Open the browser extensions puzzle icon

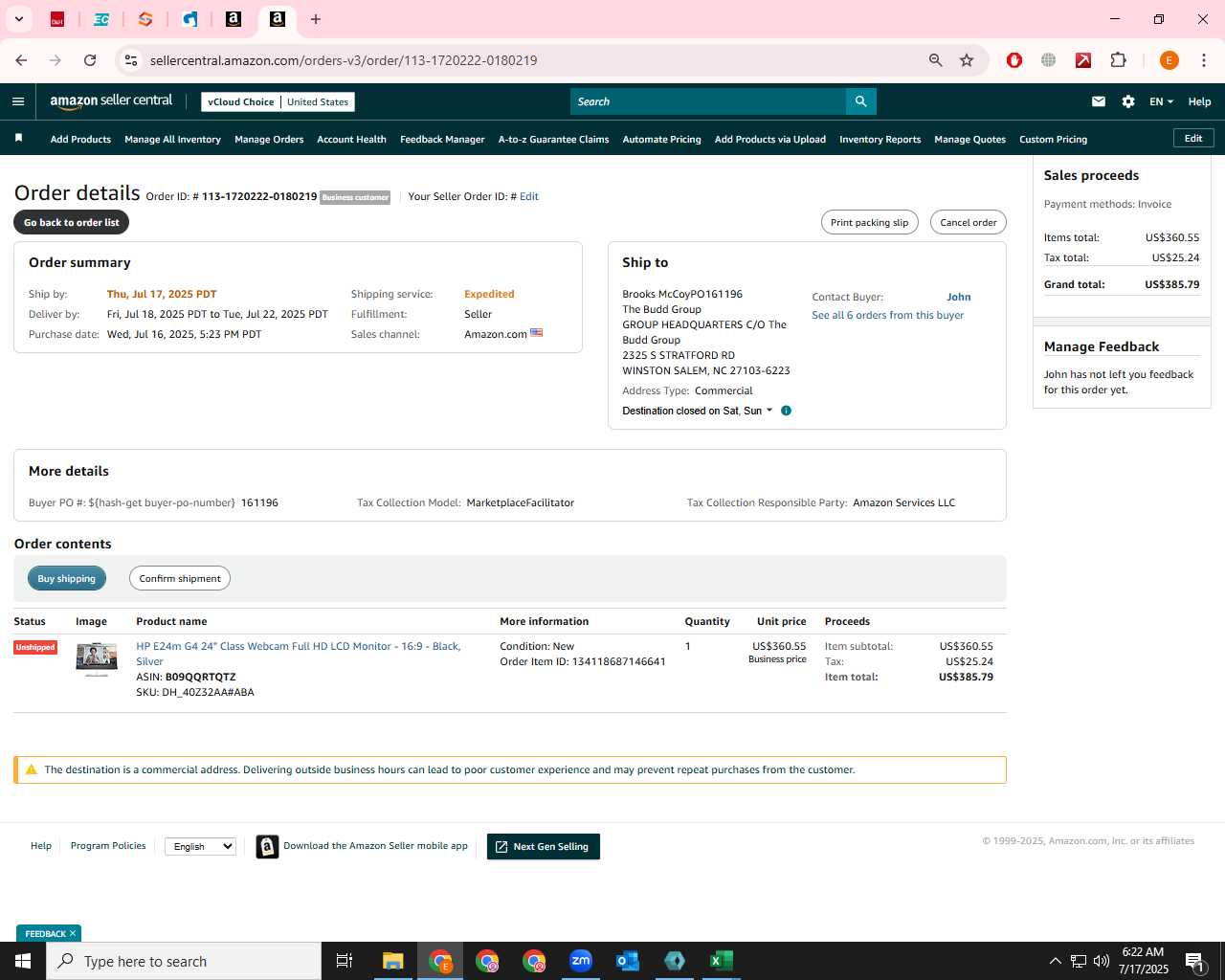coord(1118,60)
